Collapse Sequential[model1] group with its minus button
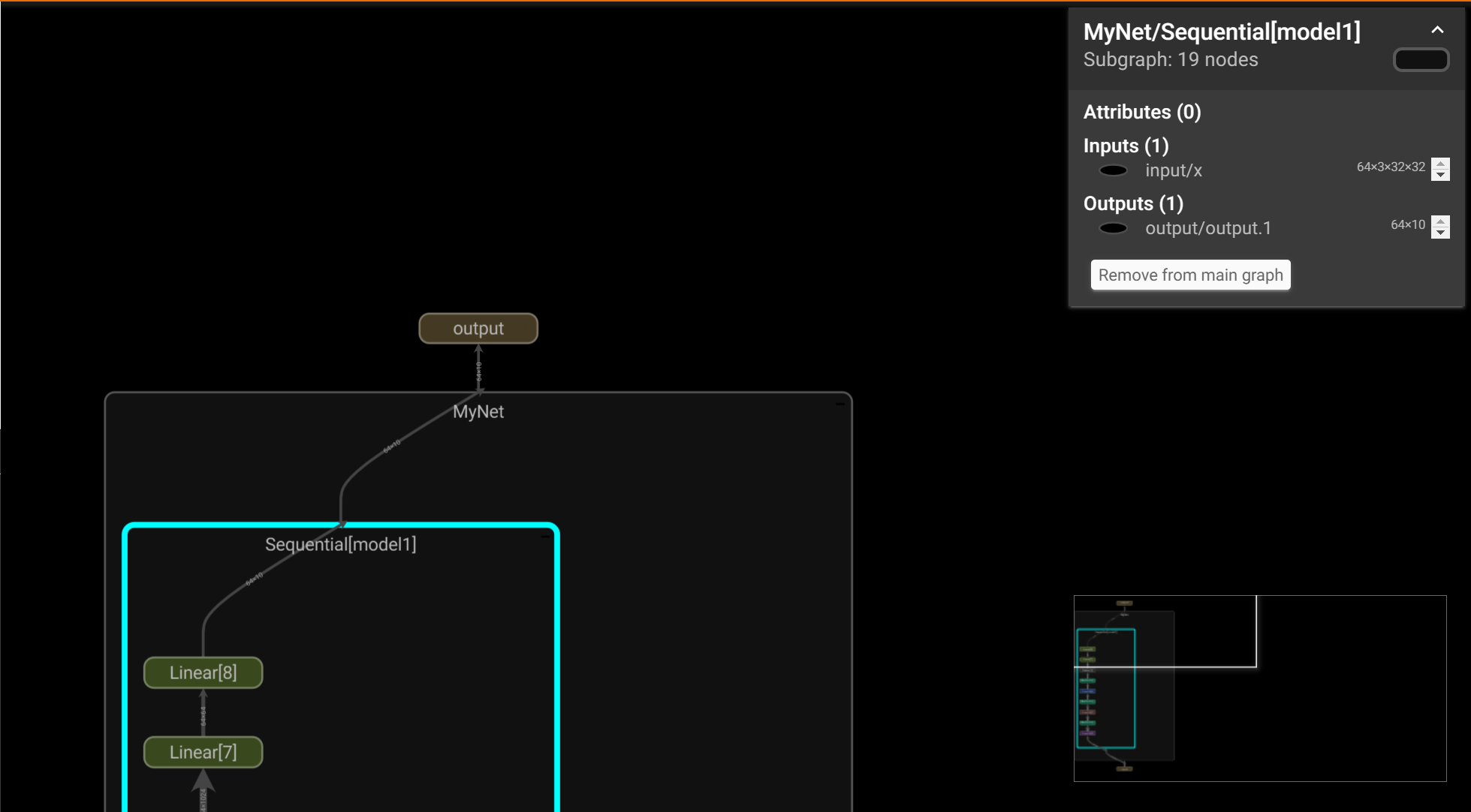The width and height of the screenshot is (1471, 812). 545,537
